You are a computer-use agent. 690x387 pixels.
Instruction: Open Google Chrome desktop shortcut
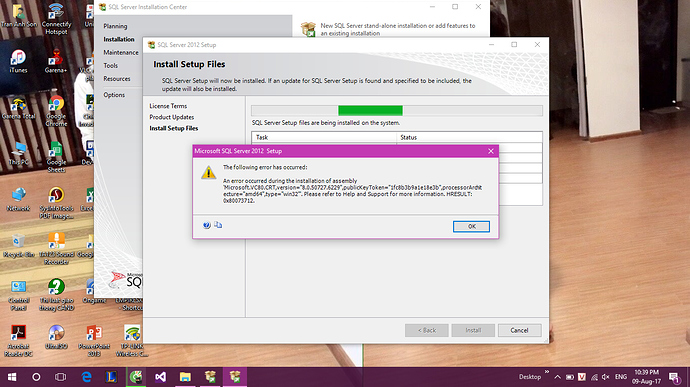point(56,111)
